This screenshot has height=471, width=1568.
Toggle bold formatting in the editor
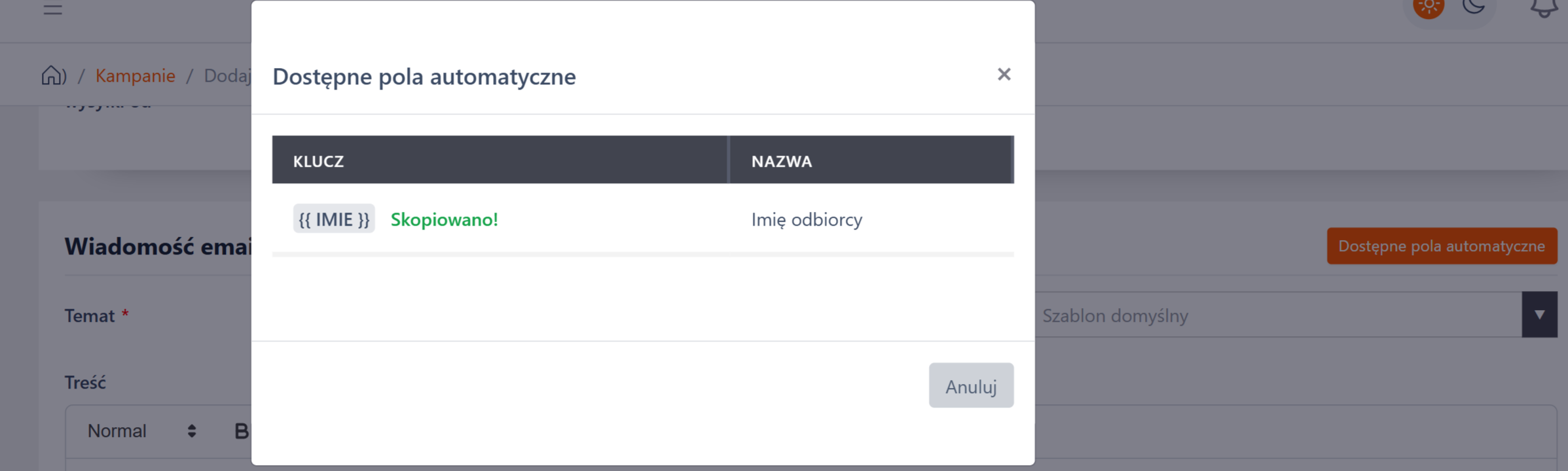tap(241, 431)
